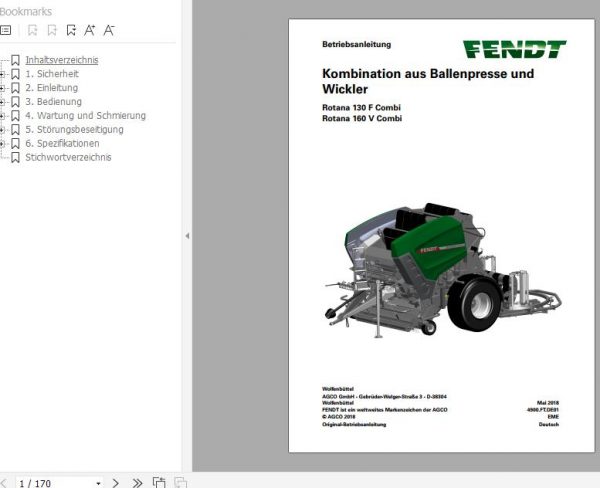Expand the 4. Wartung und Schmierung node
The width and height of the screenshot is (600, 488).
pyautogui.click(x=2, y=116)
